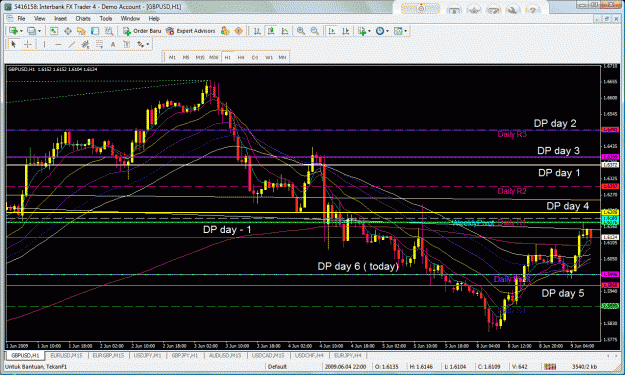Select the 'Daily R2' chart label
625x375 pixels.
pos(512,191)
